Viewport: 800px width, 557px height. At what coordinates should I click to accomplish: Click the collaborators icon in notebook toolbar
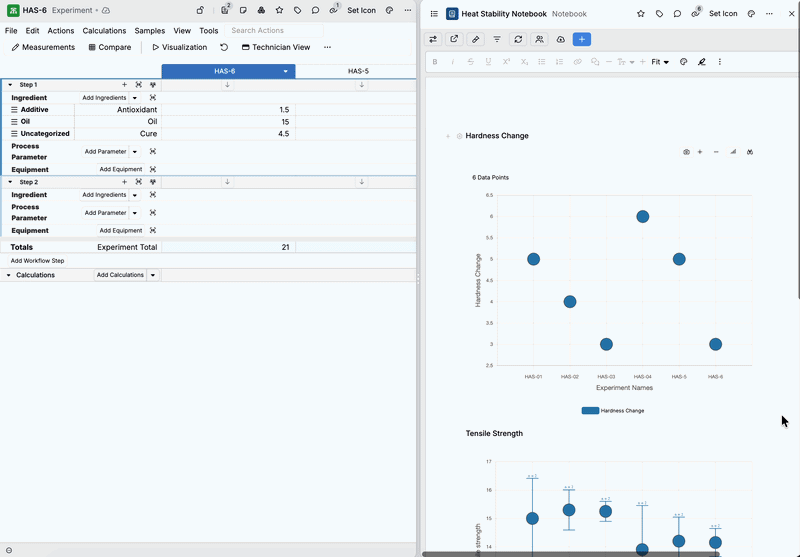tap(539, 39)
